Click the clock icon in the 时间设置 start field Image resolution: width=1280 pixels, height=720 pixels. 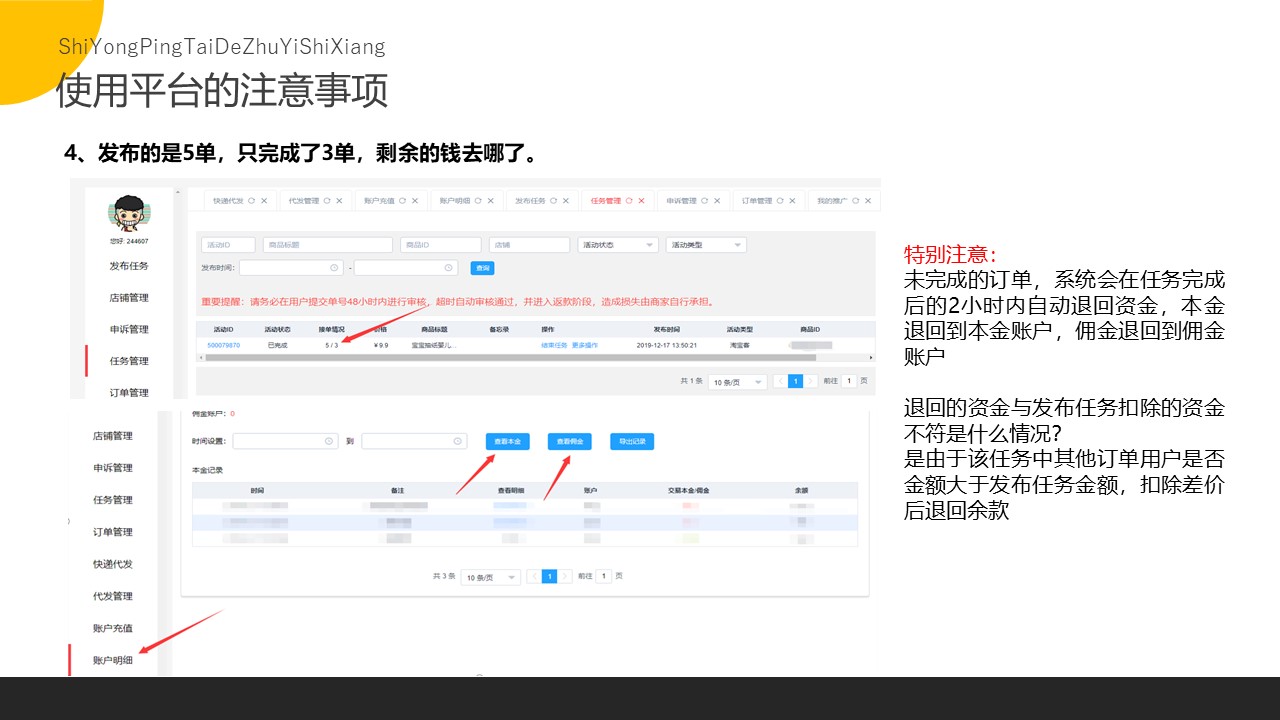[x=329, y=441]
